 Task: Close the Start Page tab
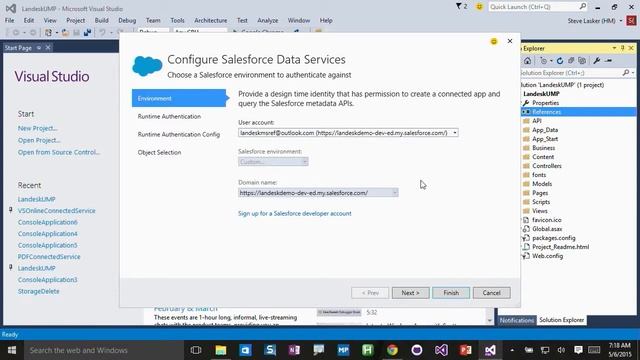pos(48,48)
